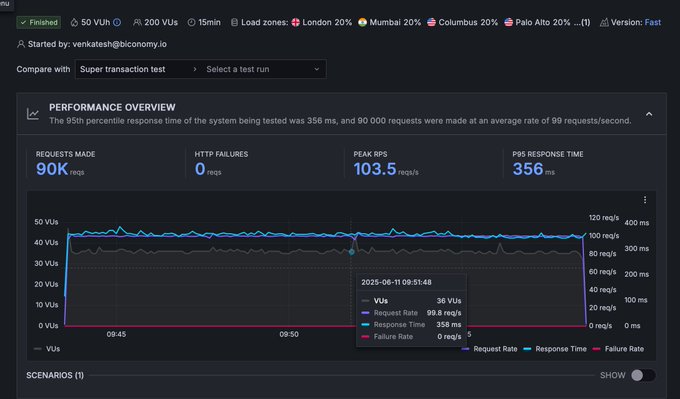Image resolution: width=680 pixels, height=399 pixels.
Task: Click the 200 VUs users icon
Action: [137, 22]
